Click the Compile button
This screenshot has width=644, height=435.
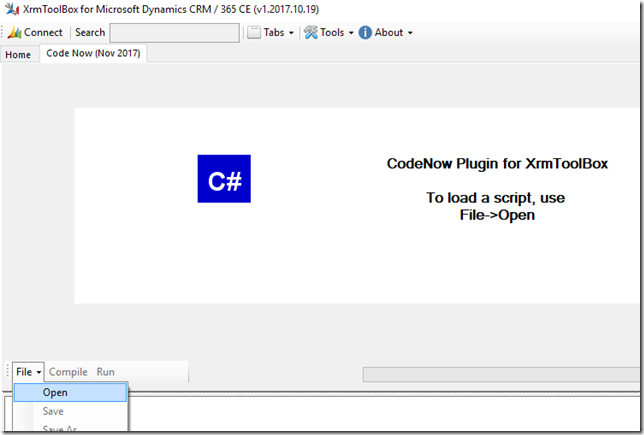[x=68, y=372]
